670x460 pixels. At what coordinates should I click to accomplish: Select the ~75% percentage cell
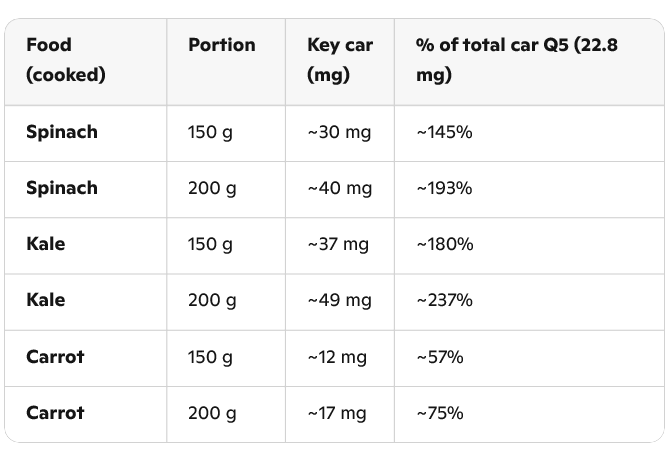tap(439, 412)
